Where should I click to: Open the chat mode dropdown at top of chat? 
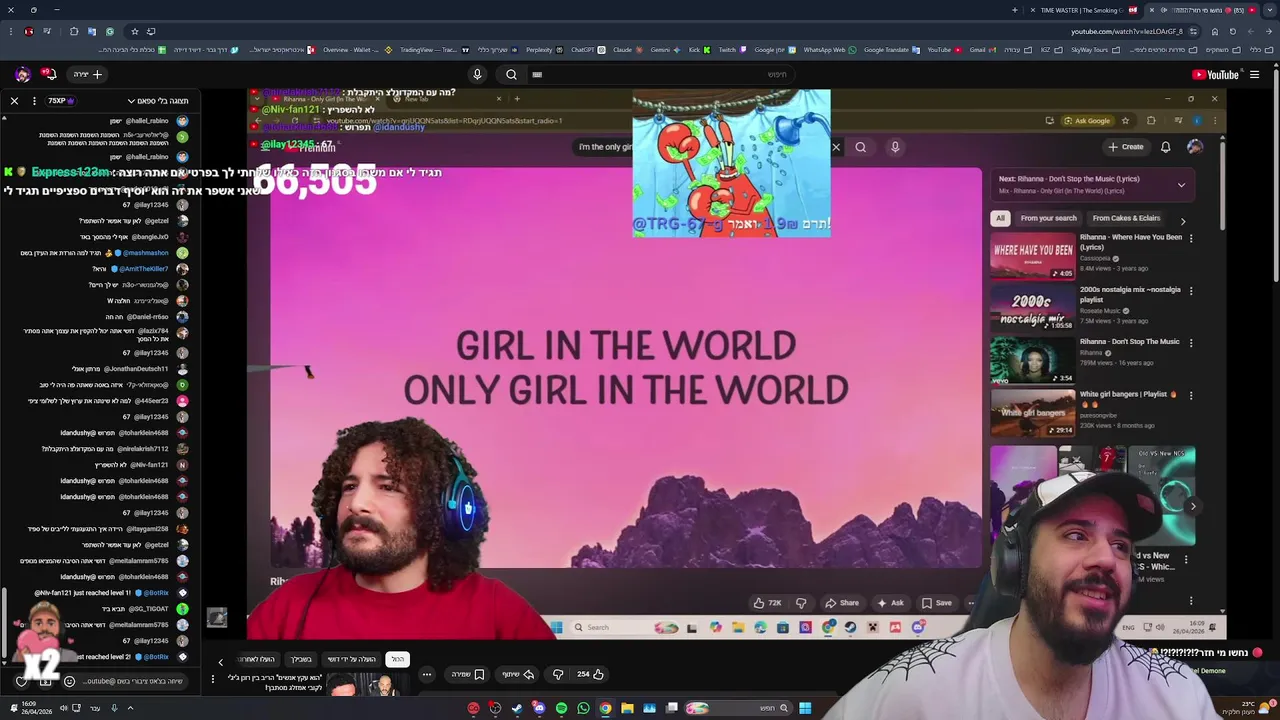click(x=158, y=101)
